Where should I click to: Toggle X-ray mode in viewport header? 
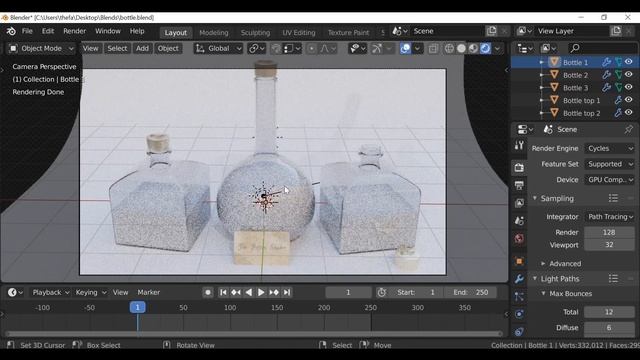tap(433, 48)
